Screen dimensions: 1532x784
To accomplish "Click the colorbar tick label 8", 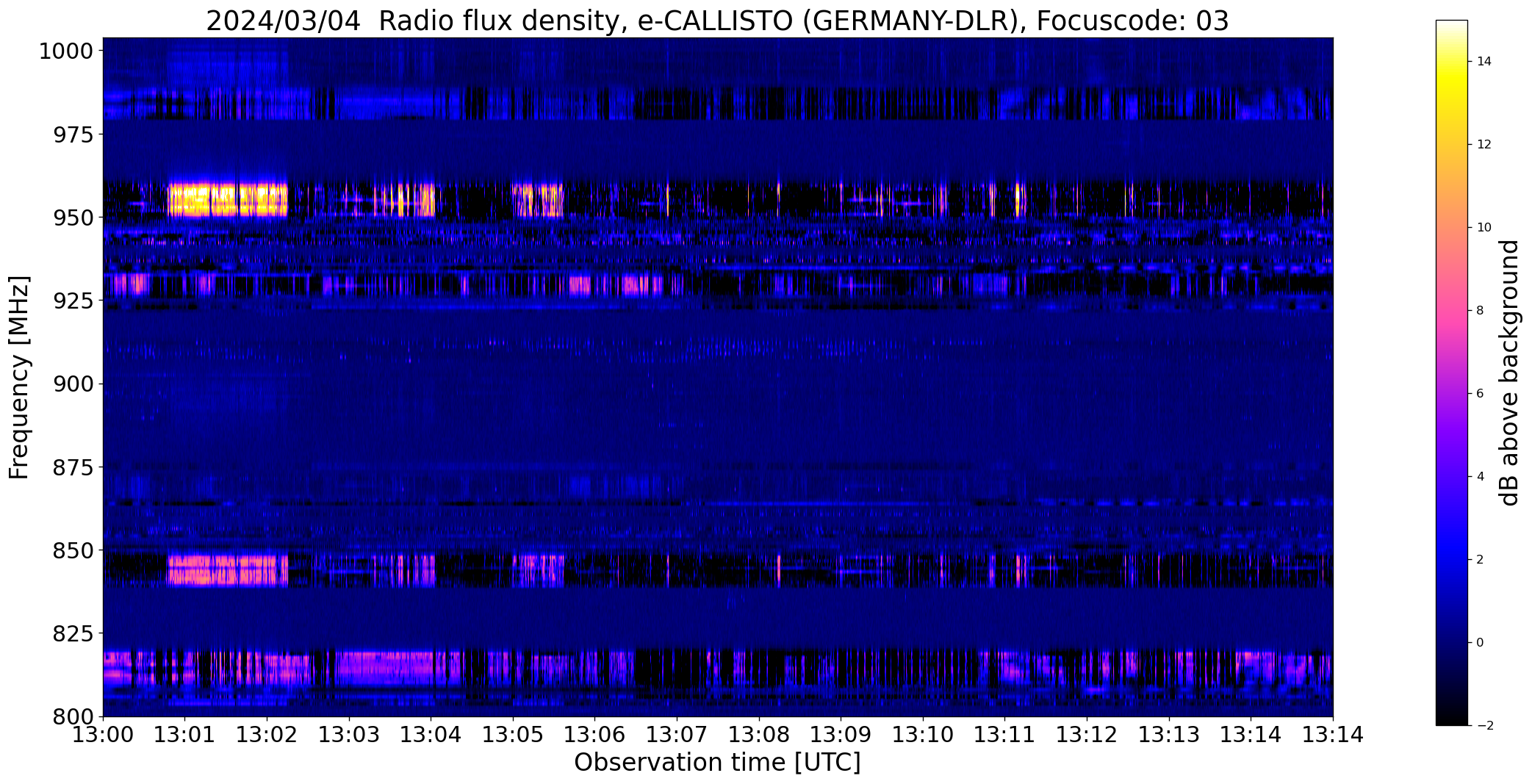I will point(1480,310).
